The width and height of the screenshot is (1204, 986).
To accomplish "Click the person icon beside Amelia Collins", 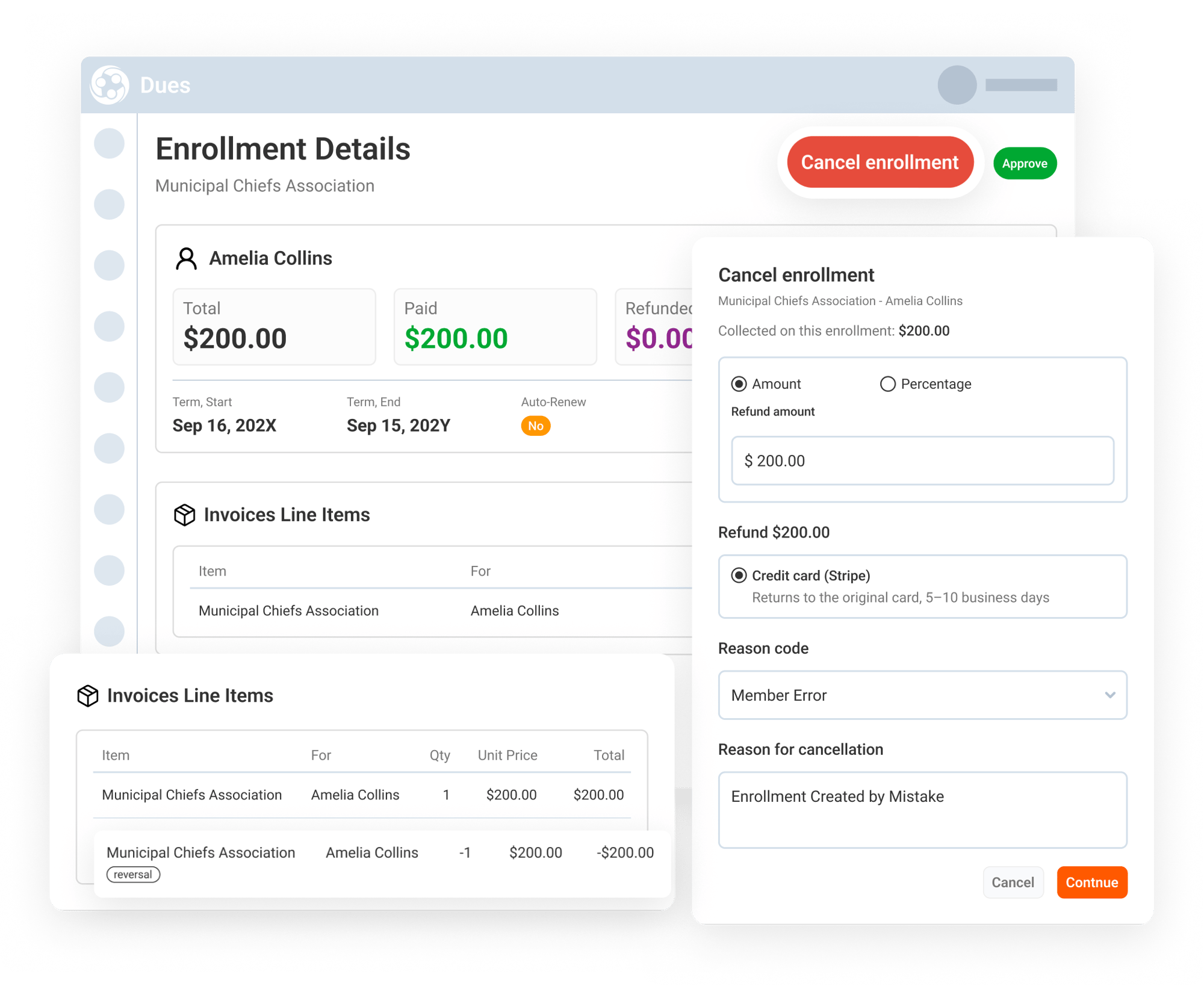I will coord(186,259).
